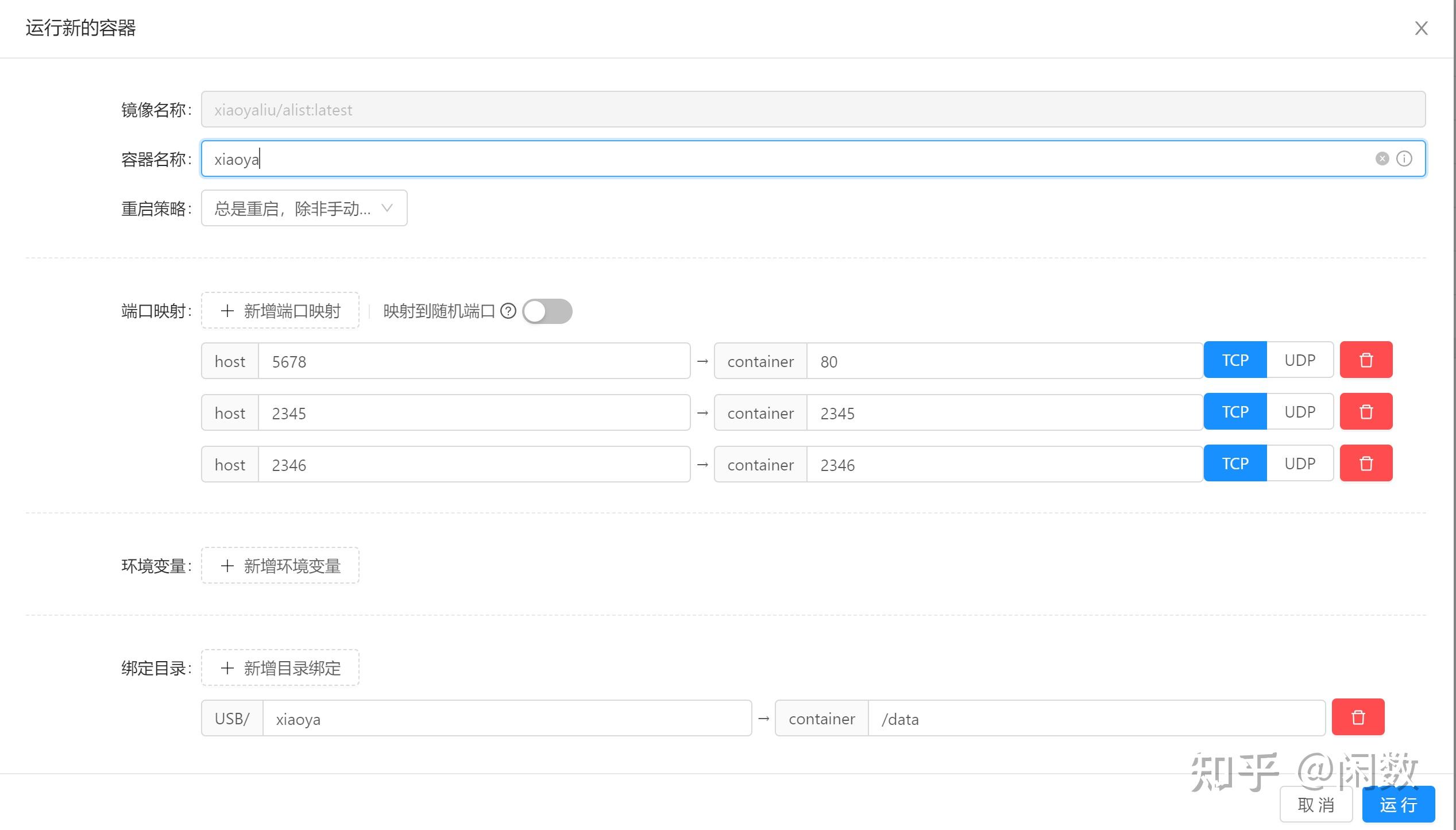
Task: Click 新增端口映射 to add a port mapping
Action: [280, 311]
